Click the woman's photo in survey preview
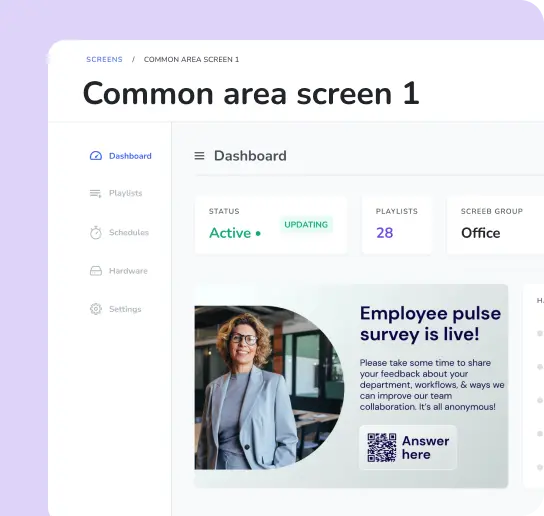 (x=269, y=388)
